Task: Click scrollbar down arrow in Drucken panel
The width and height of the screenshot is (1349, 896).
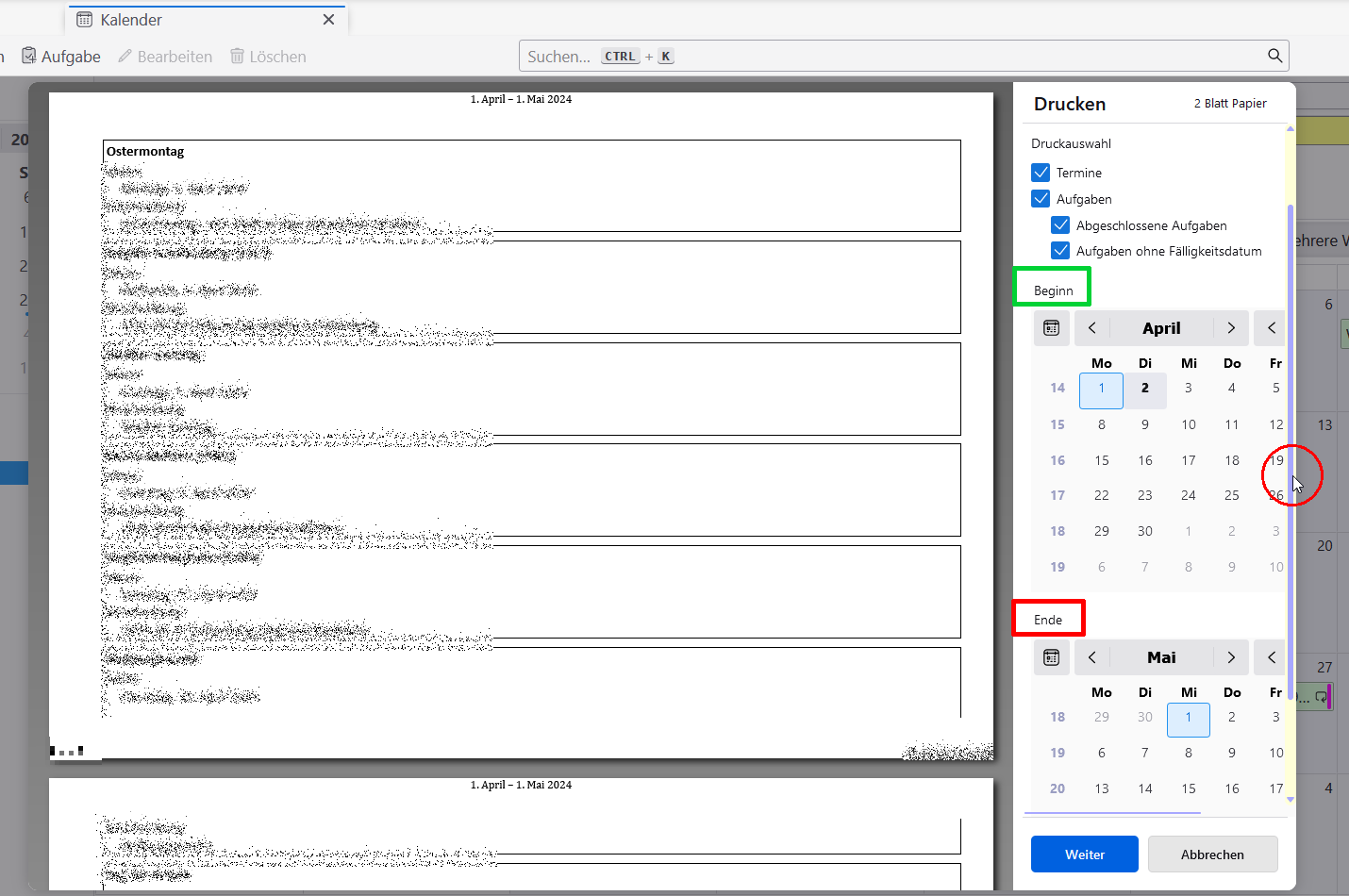Action: pos(1291,800)
